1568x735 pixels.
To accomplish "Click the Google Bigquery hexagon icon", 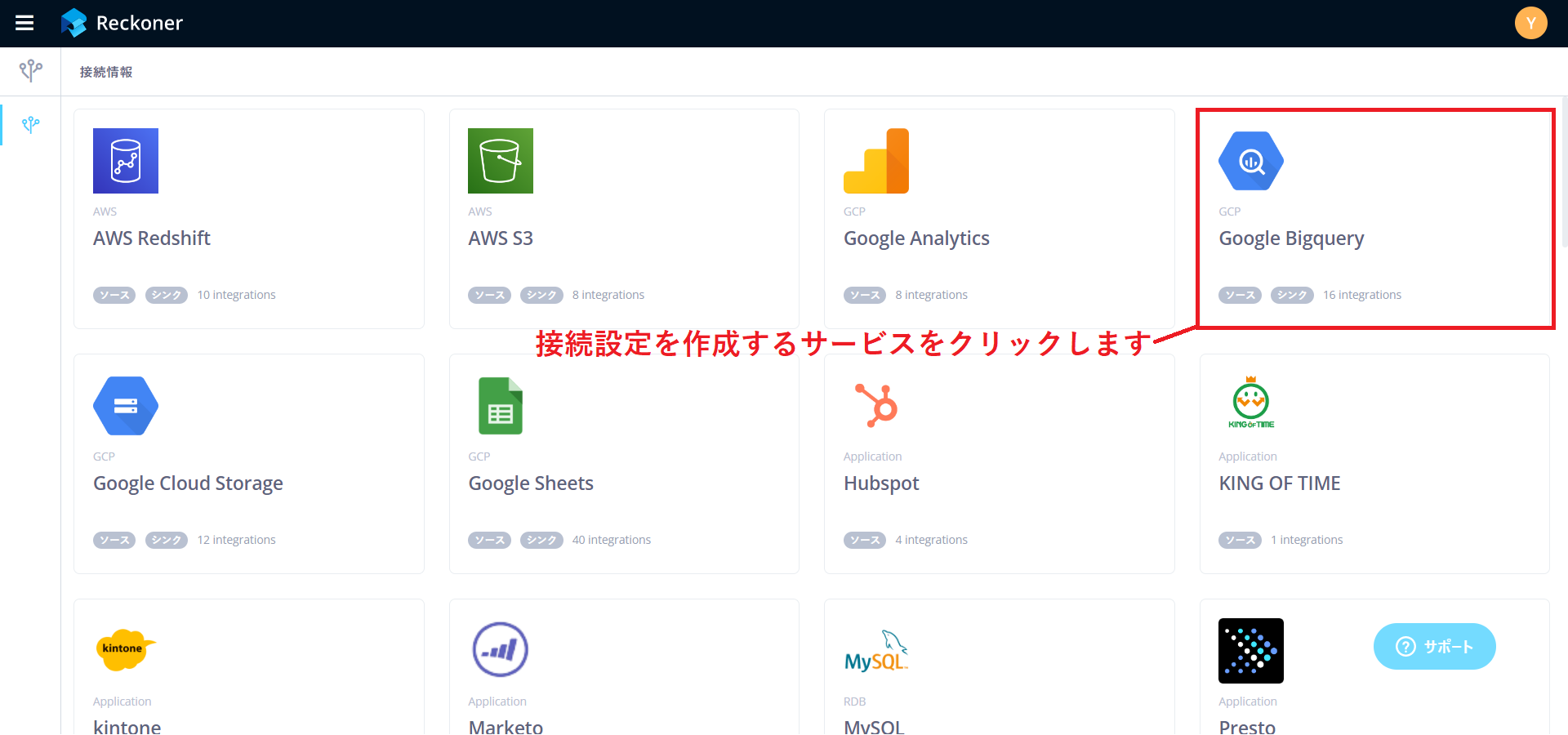I will [x=1251, y=161].
